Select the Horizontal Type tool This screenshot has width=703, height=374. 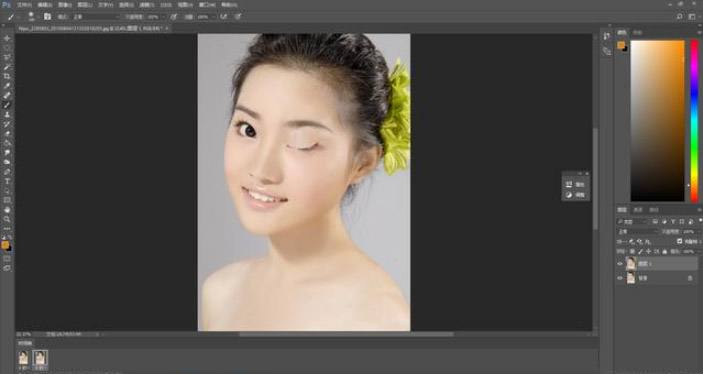[7, 181]
